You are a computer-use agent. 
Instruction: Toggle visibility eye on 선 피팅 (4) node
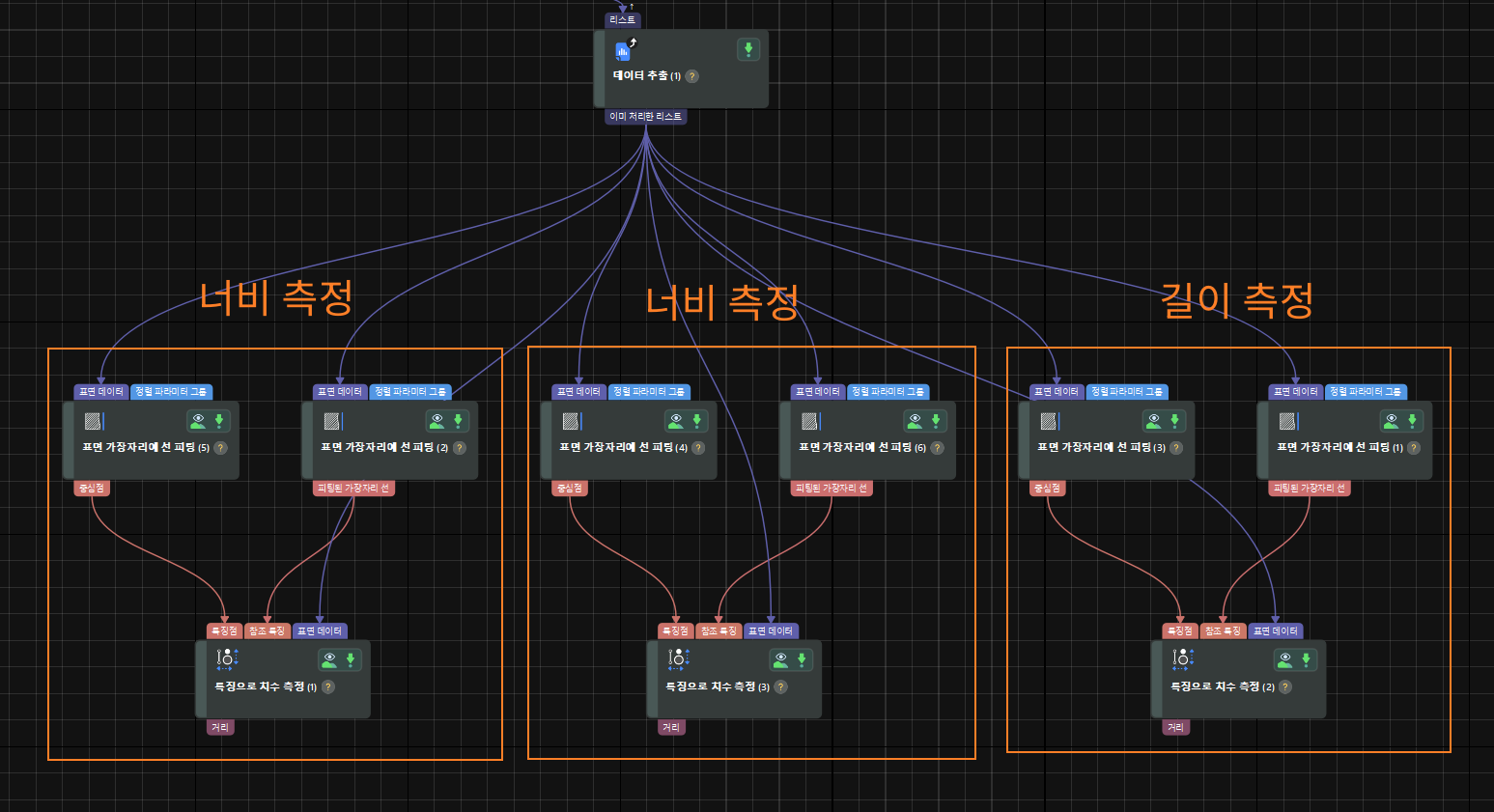click(676, 421)
